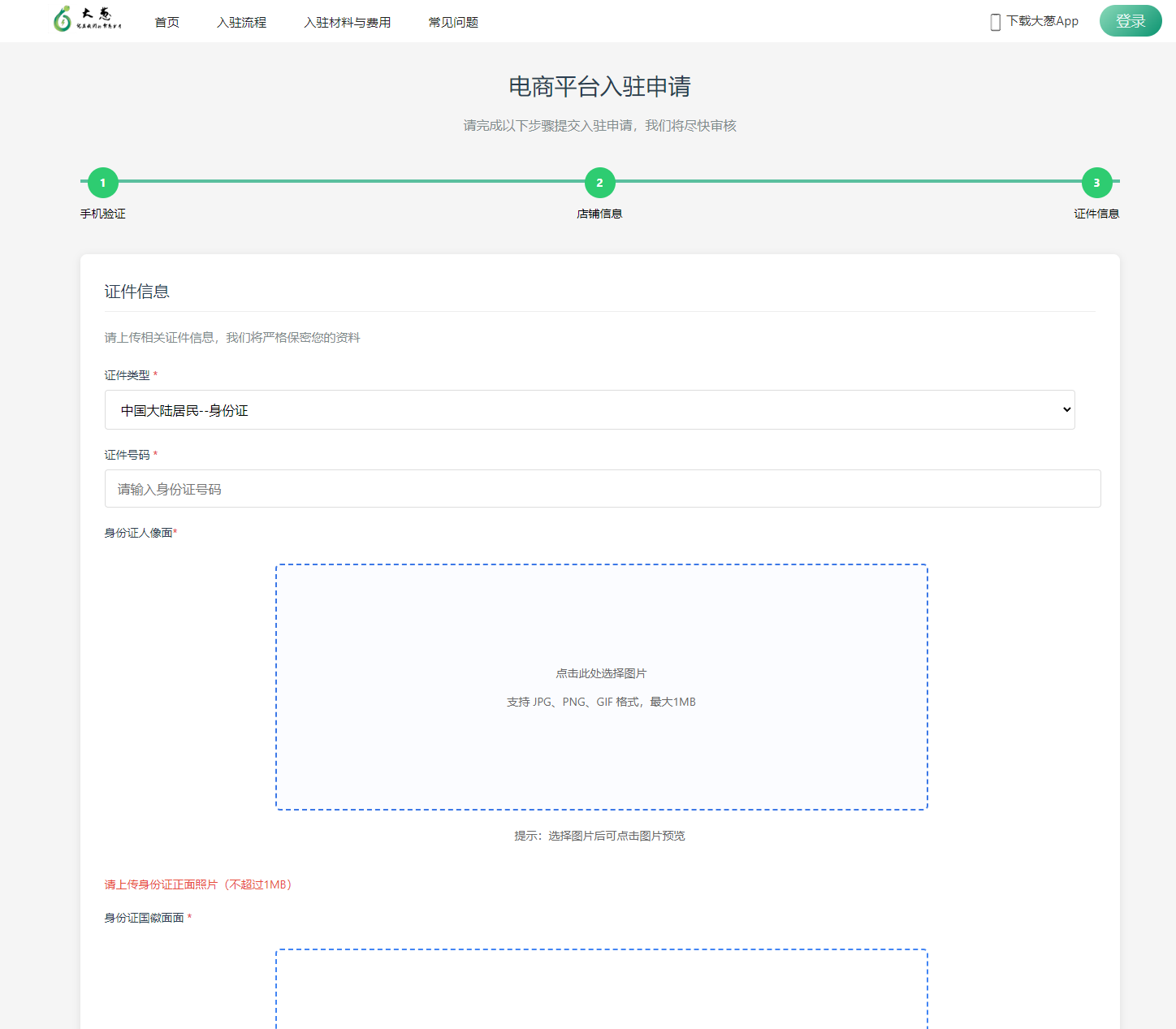Click the 身份证人像面 image upload area
1176x1029 pixels.
(x=601, y=686)
